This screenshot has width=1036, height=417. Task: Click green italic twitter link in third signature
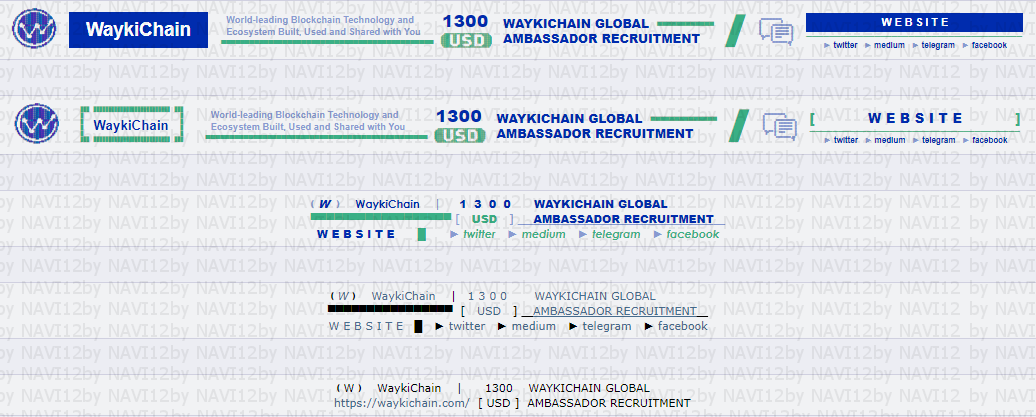(479, 234)
